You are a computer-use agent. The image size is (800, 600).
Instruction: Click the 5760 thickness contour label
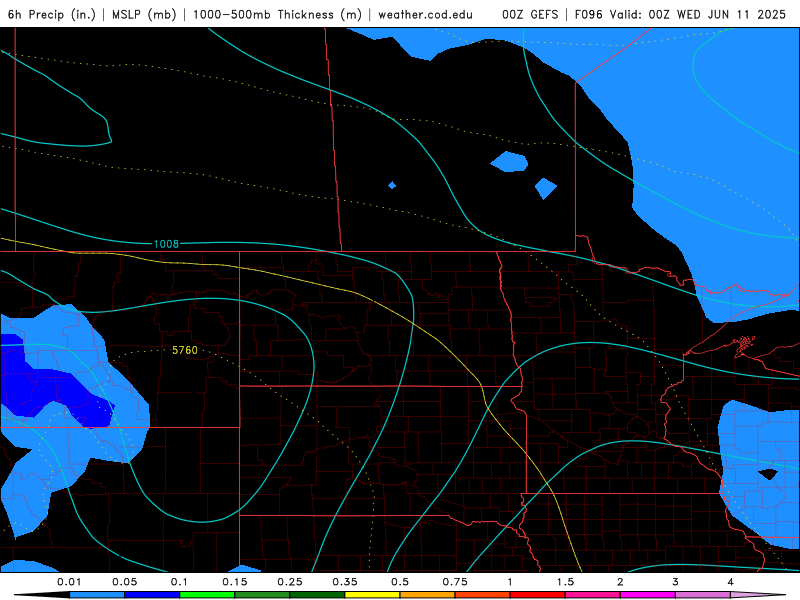click(x=185, y=350)
